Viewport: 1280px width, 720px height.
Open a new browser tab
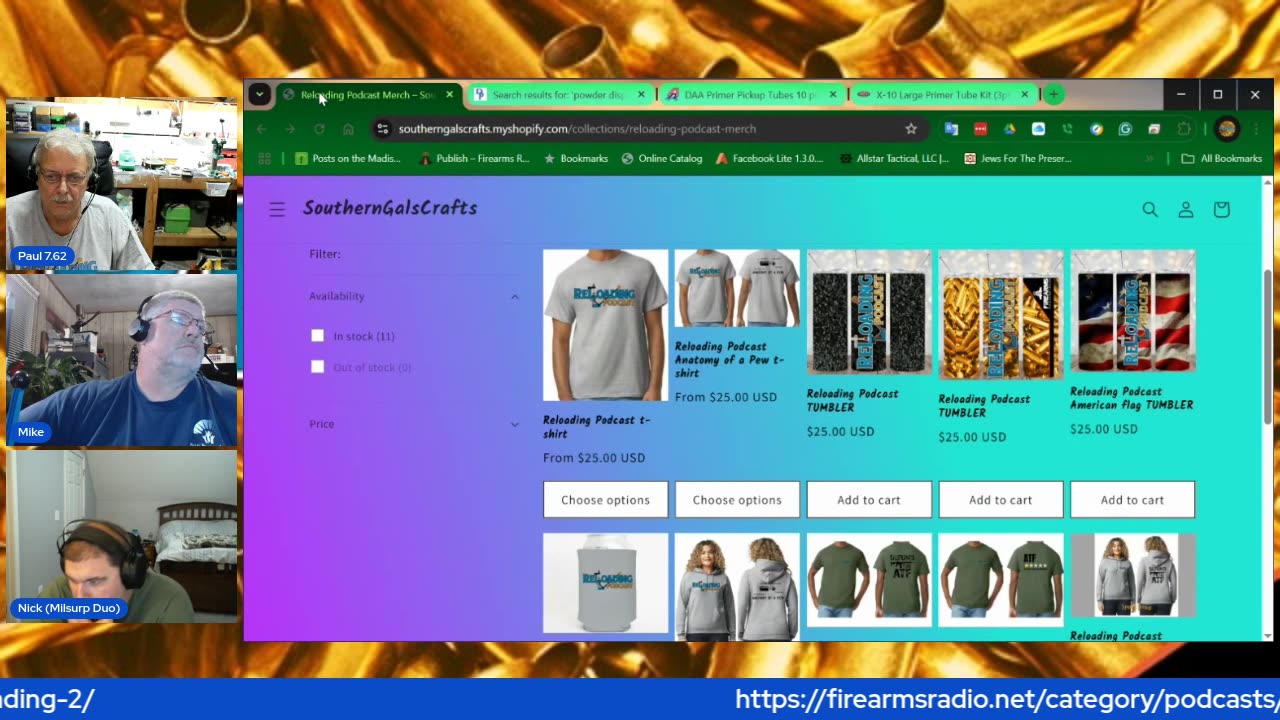pos(1053,95)
